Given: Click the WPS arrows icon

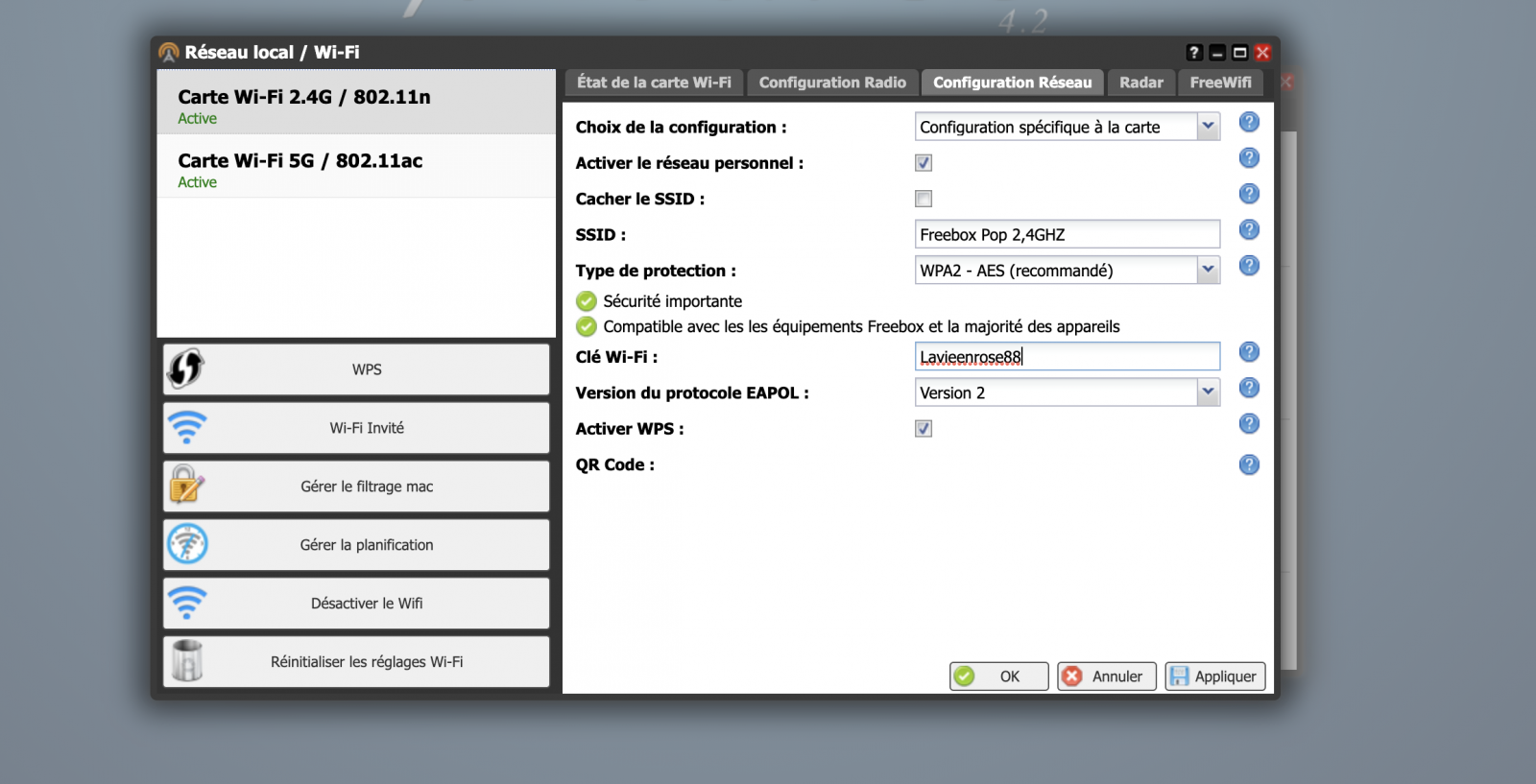Looking at the screenshot, I should pyautogui.click(x=186, y=368).
